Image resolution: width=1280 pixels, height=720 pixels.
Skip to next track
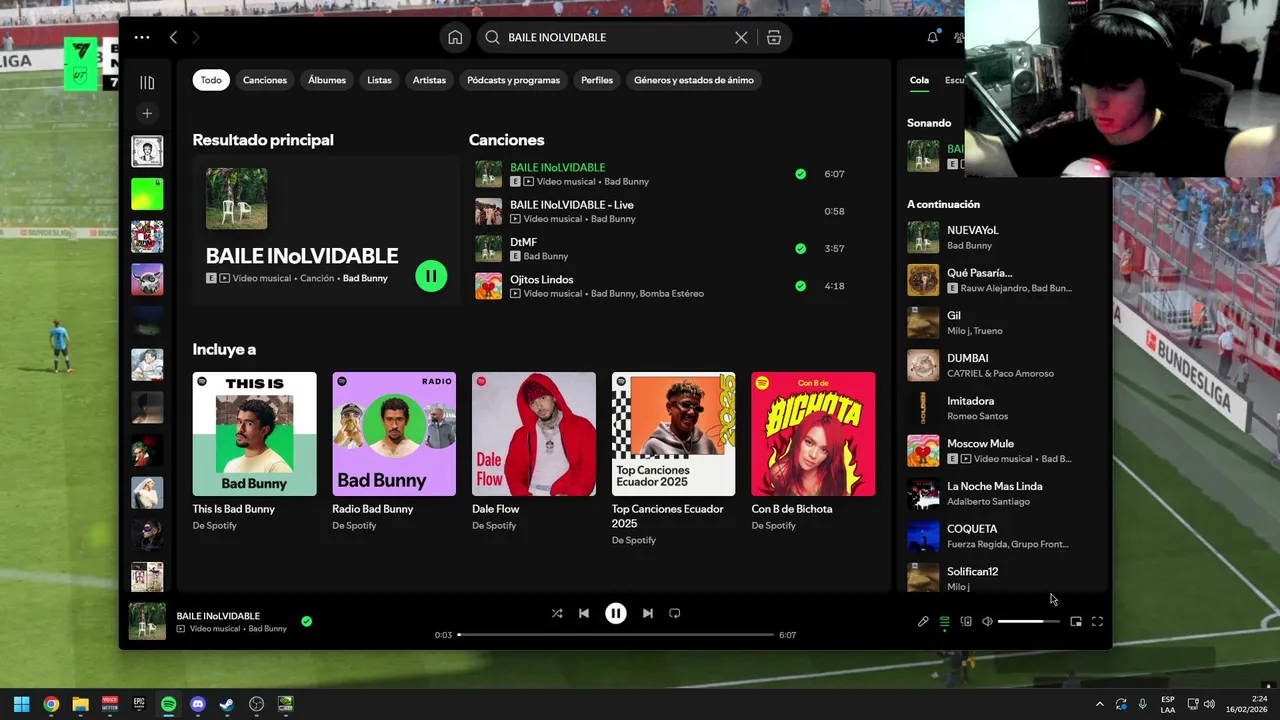pyautogui.click(x=648, y=613)
